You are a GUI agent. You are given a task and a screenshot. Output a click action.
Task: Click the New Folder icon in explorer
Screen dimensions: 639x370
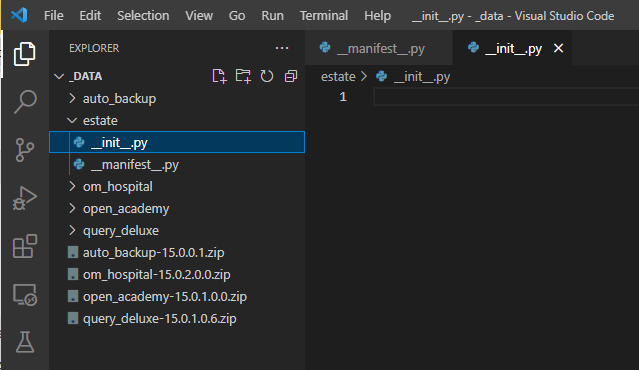tap(243, 76)
